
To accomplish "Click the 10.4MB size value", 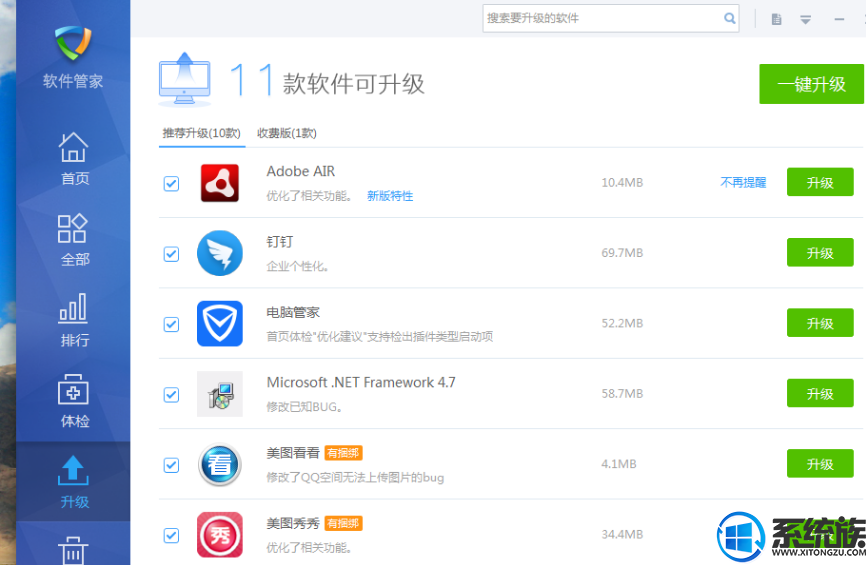I will pos(622,182).
